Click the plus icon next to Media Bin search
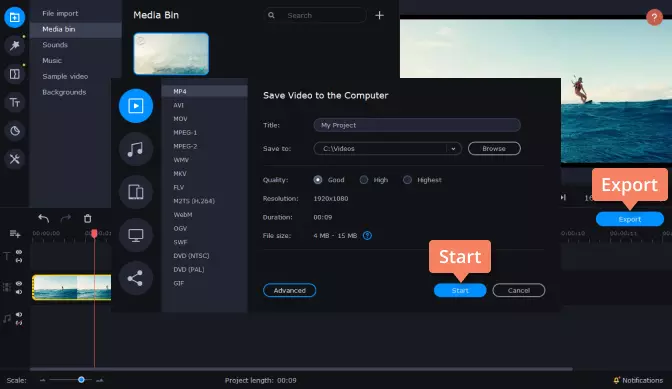 (379, 15)
